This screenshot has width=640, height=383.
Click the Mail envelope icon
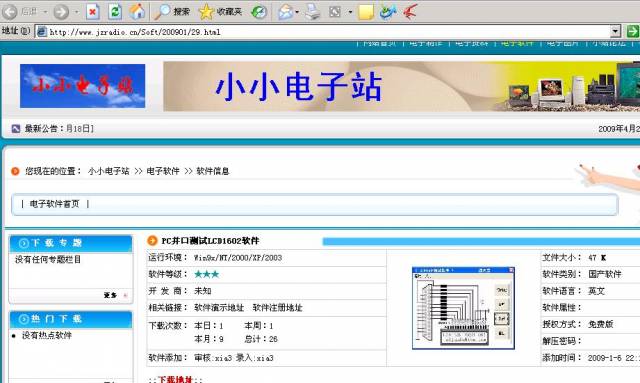[285, 12]
